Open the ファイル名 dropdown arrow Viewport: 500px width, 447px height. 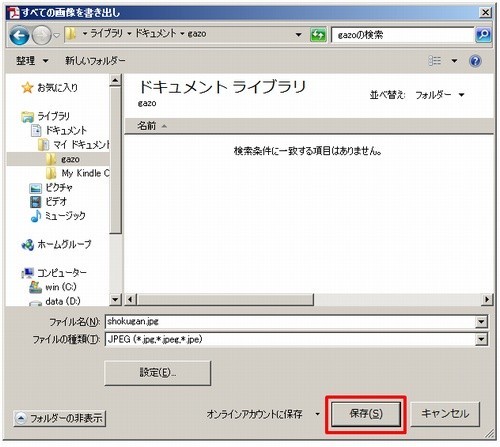481,322
